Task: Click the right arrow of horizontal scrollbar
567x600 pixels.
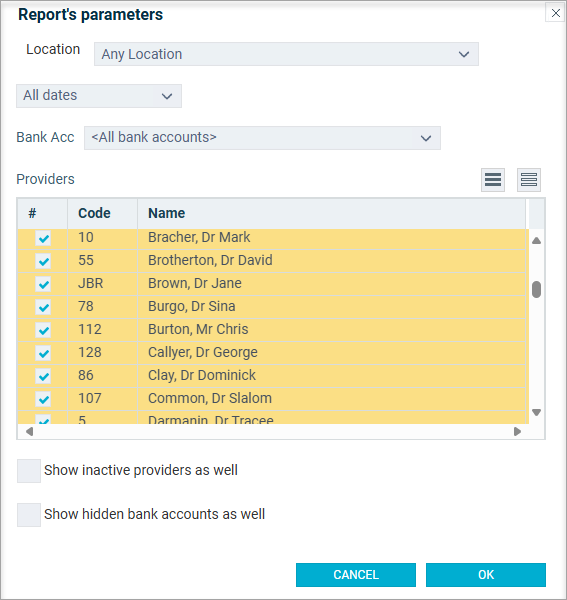Action: pos(517,432)
